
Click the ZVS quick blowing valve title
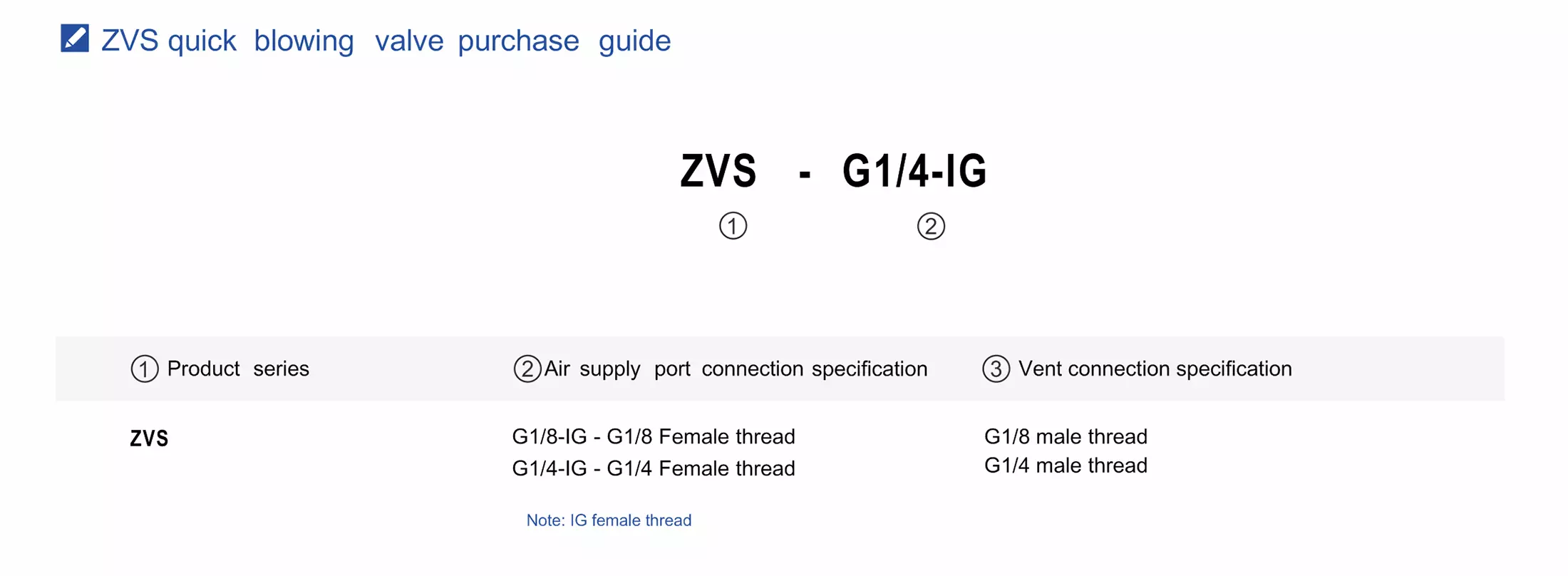tap(385, 41)
